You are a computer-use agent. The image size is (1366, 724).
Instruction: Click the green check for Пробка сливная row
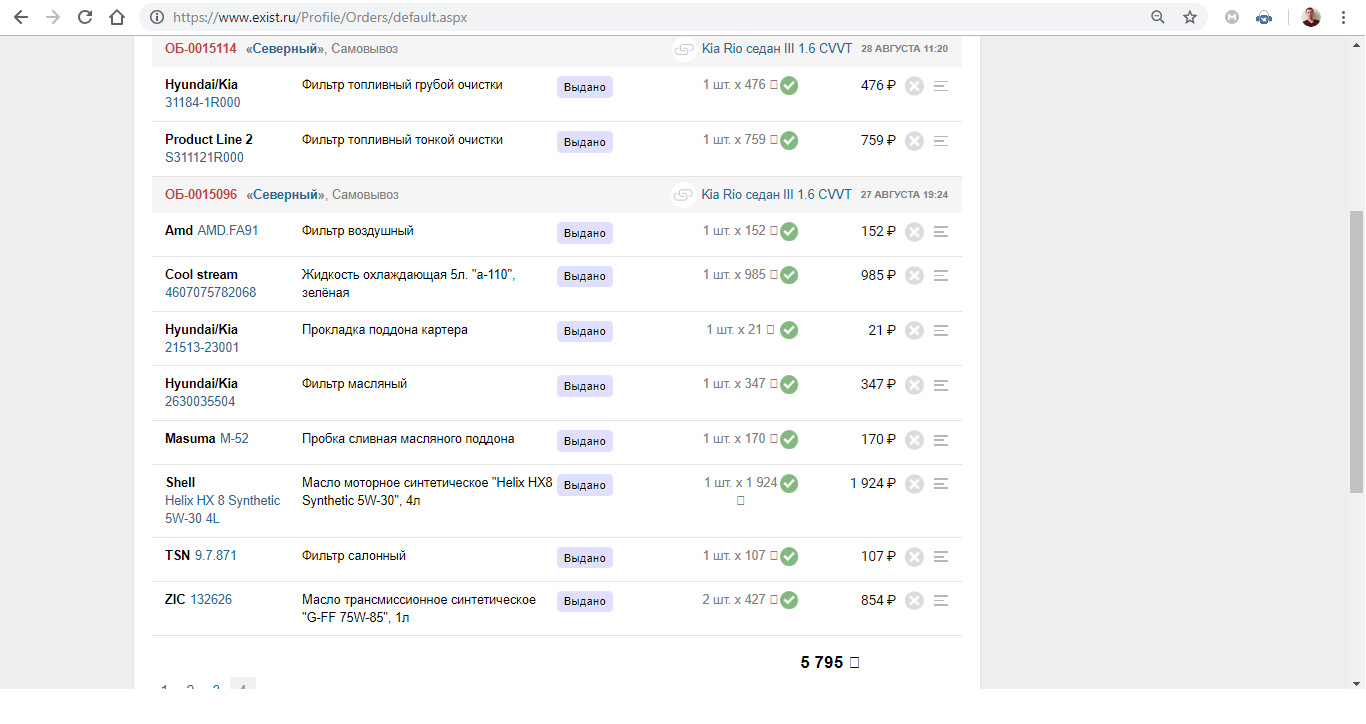pos(789,440)
